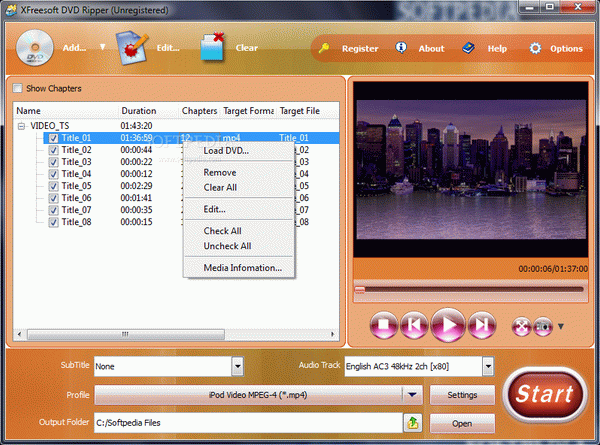This screenshot has width=600, height=445.
Task: Choose Load DVD... from context menu
Action: click(x=239, y=151)
